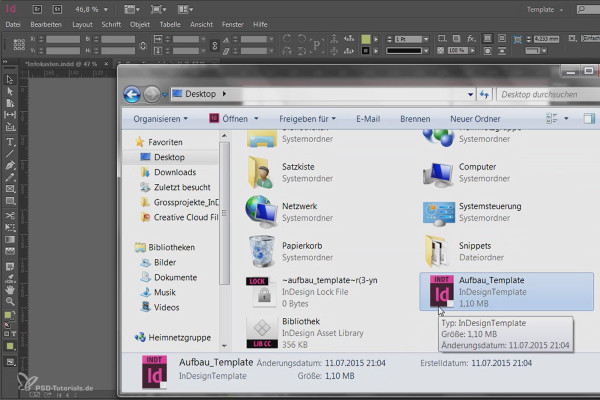
Task: Select the Scissors tool
Action: (x=10, y=215)
